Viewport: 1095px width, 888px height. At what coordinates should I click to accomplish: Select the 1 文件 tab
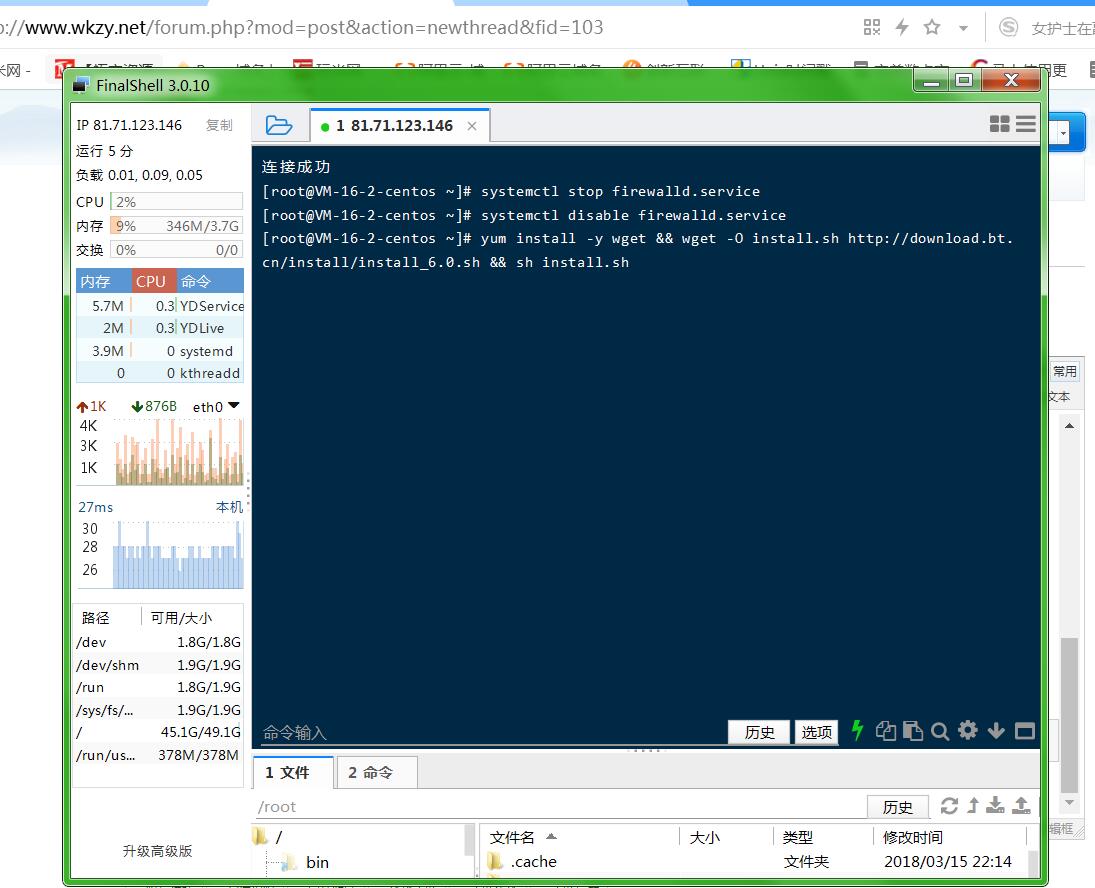288,772
